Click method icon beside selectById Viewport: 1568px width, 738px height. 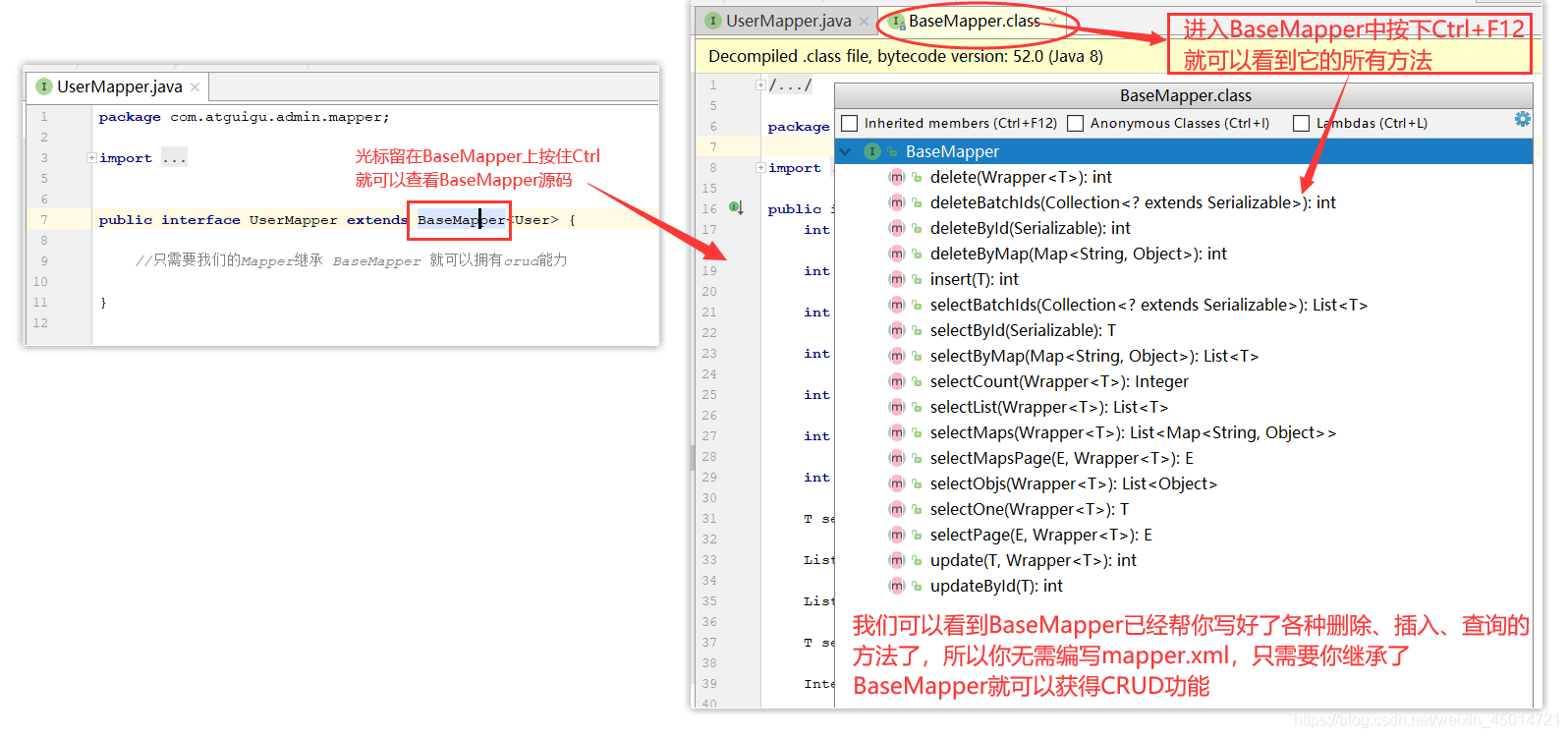pos(896,330)
